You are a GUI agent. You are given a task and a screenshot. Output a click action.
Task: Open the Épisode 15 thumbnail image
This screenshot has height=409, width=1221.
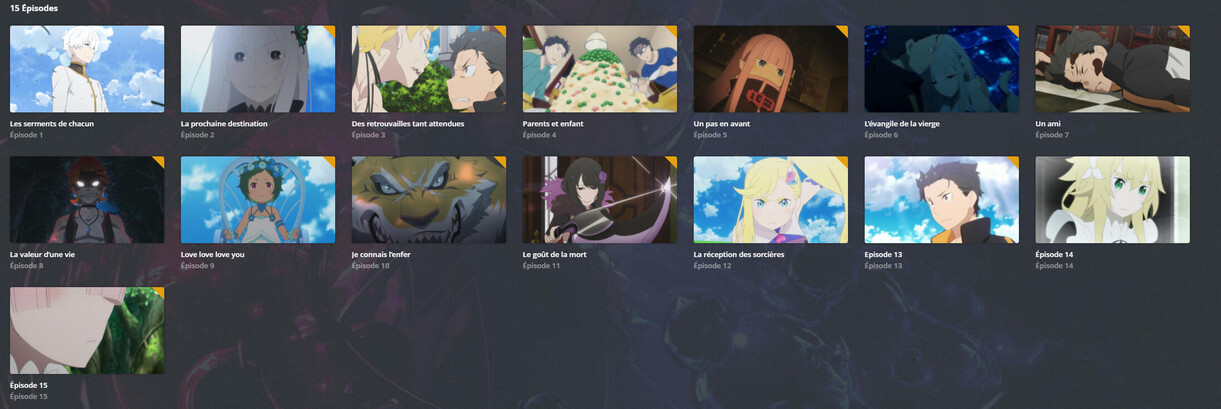coord(87,331)
